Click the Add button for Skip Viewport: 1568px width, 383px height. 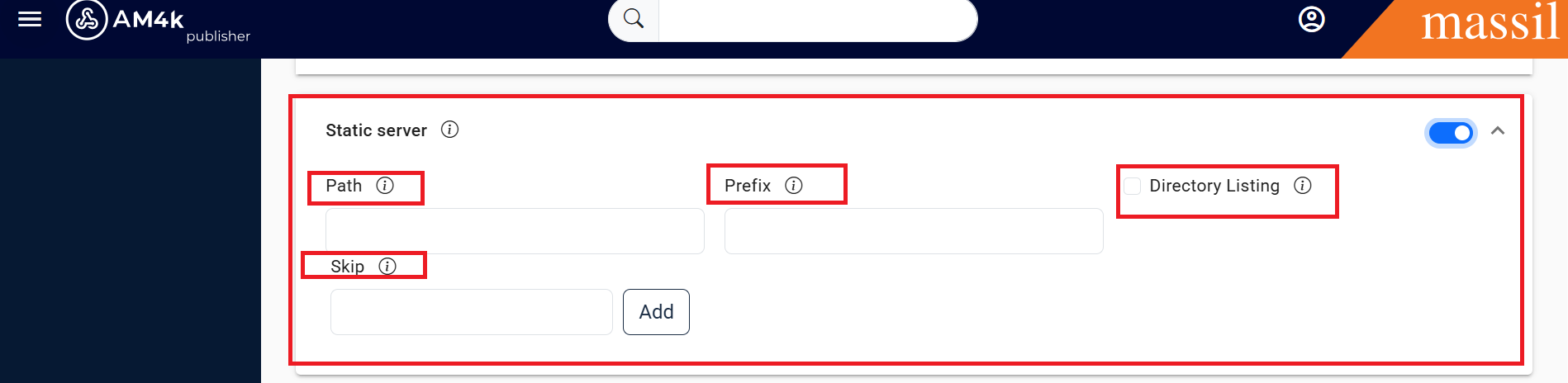656,312
